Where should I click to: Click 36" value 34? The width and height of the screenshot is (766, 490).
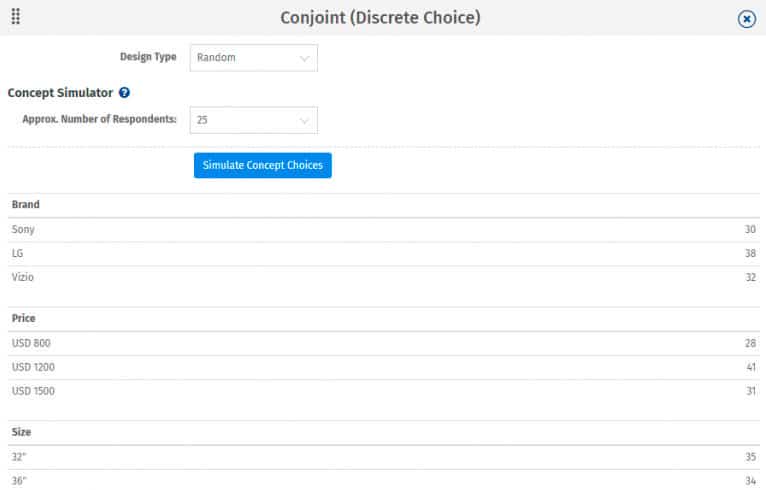[x=750, y=481]
